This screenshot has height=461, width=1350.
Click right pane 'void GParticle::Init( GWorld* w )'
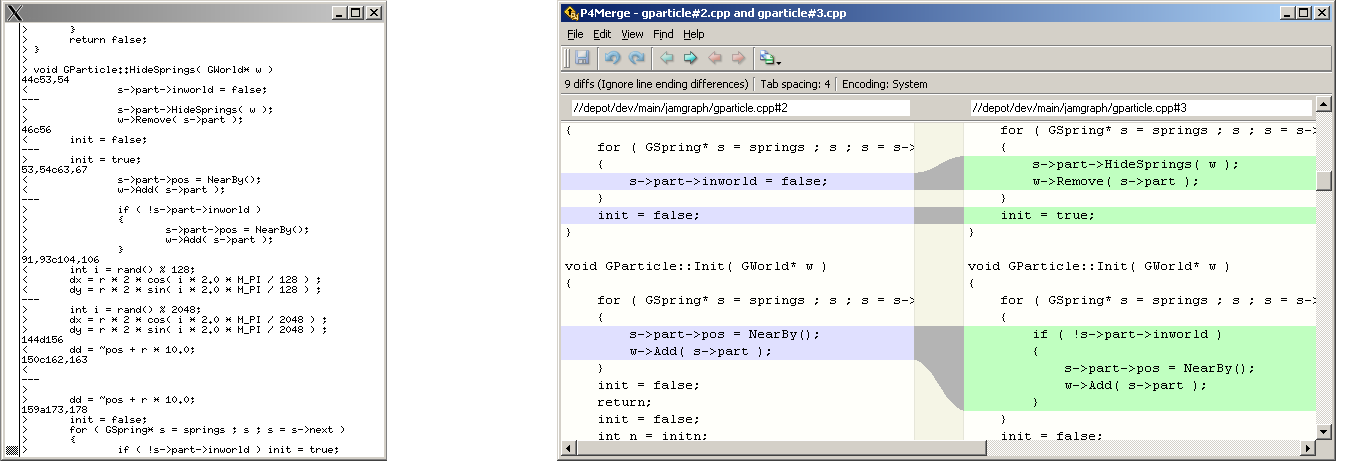click(1098, 266)
